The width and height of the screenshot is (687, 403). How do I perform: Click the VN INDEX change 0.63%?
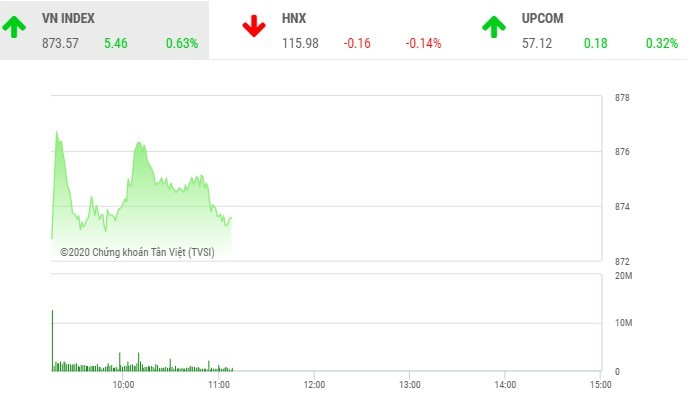point(183,43)
